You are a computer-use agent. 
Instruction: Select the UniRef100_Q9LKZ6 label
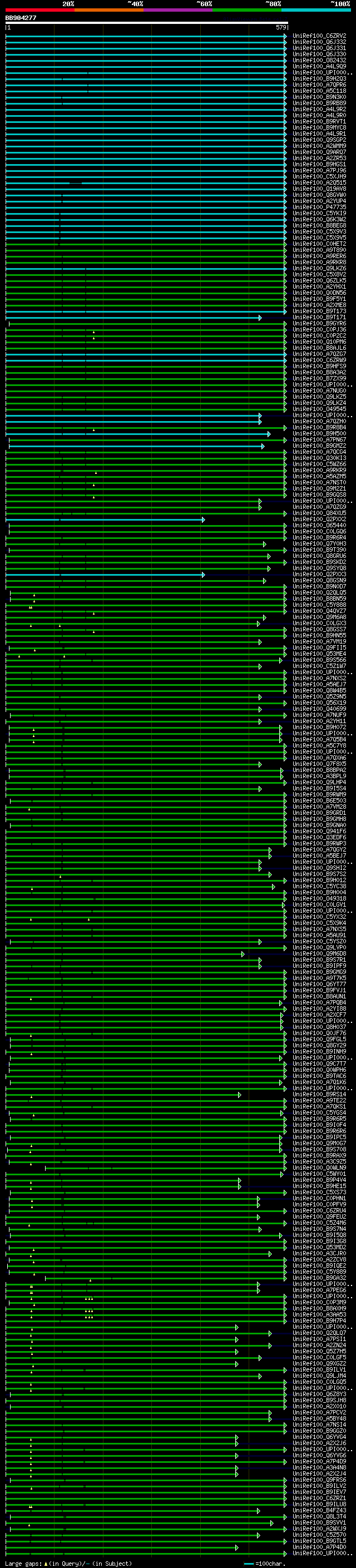pos(319,269)
